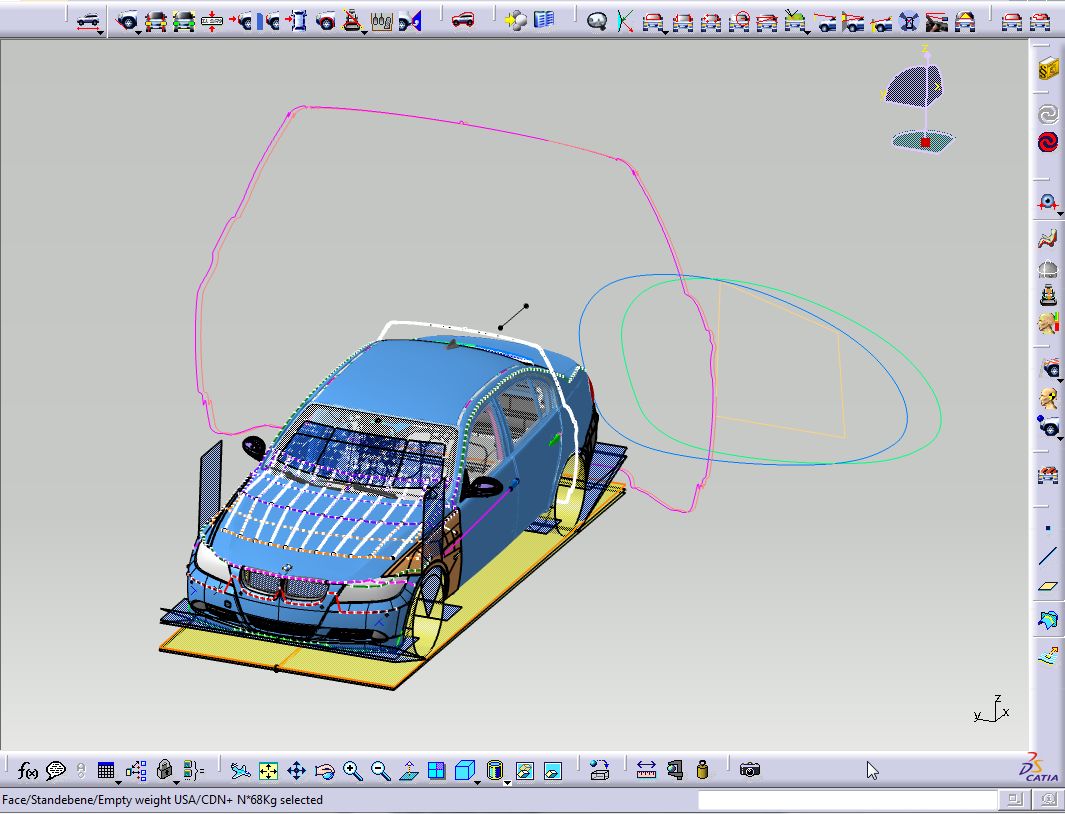
Task: Expand the isometric view cube dropdown
Action: click(478, 781)
